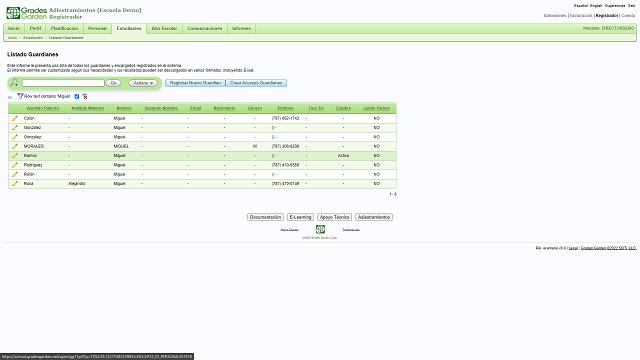This screenshot has width=640, height=360.
Task: Open the Personal tab
Action: [97, 29]
